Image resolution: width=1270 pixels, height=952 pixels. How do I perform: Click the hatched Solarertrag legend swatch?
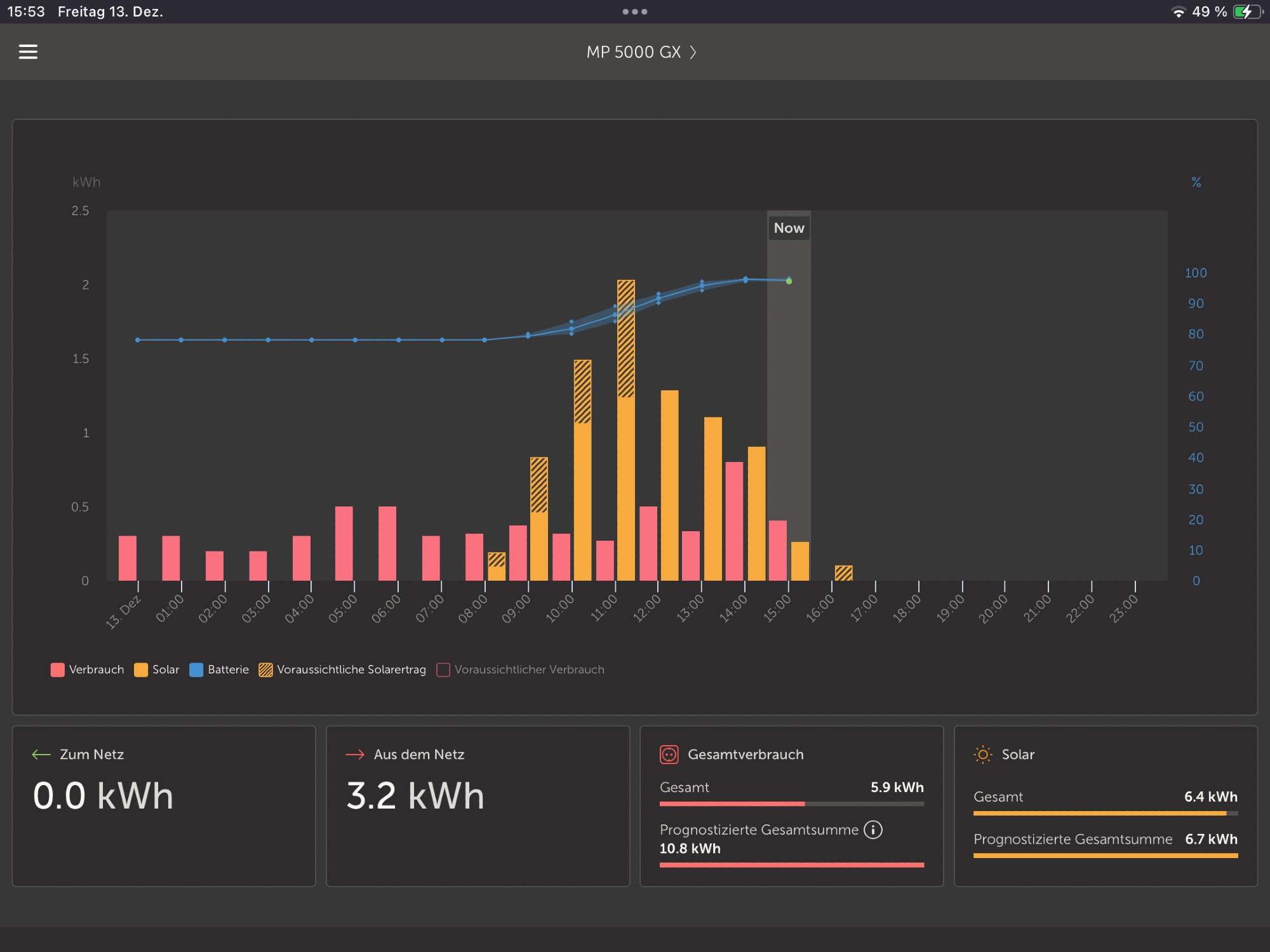click(265, 670)
